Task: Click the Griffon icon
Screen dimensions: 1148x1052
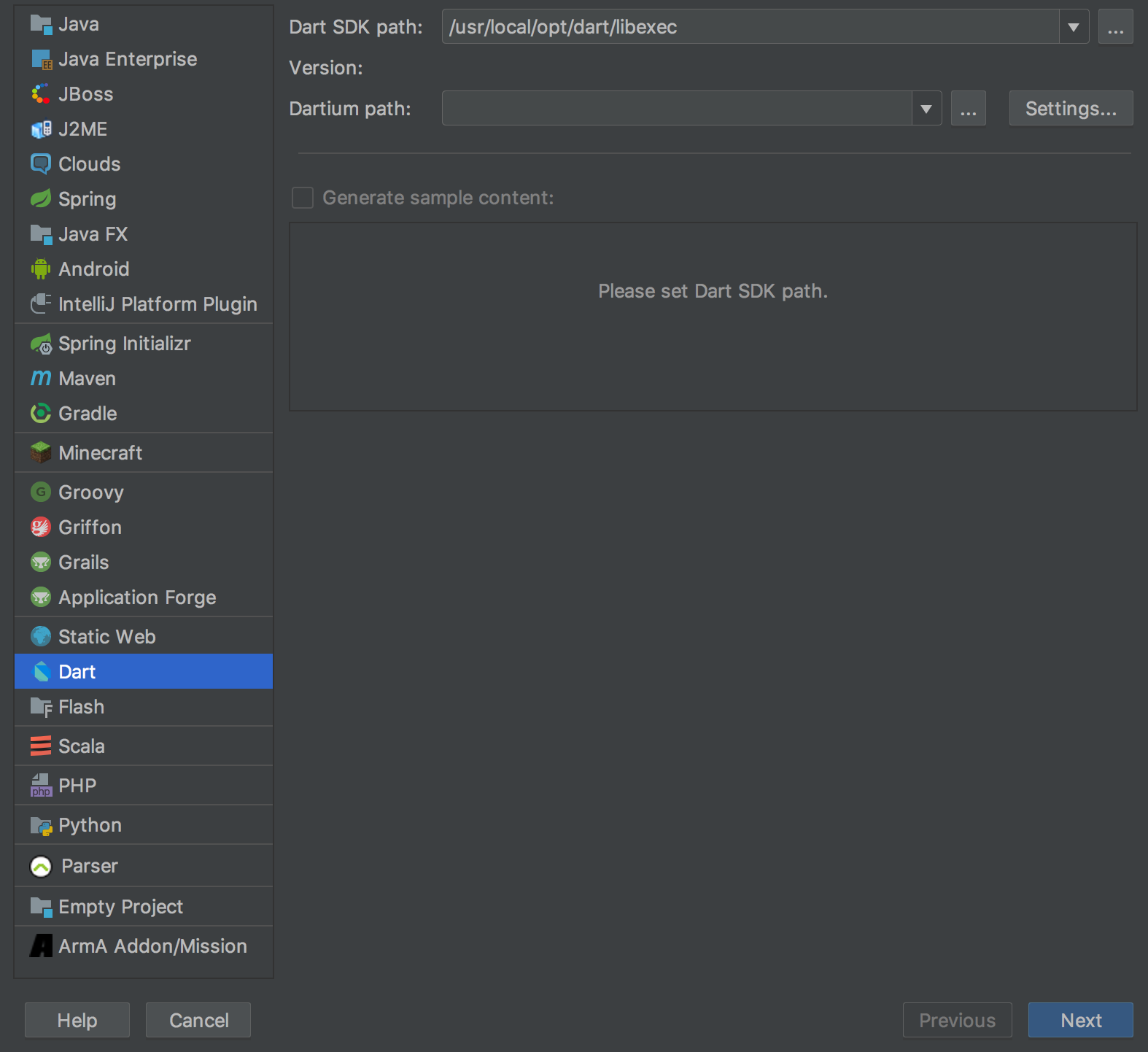Action: (41, 527)
